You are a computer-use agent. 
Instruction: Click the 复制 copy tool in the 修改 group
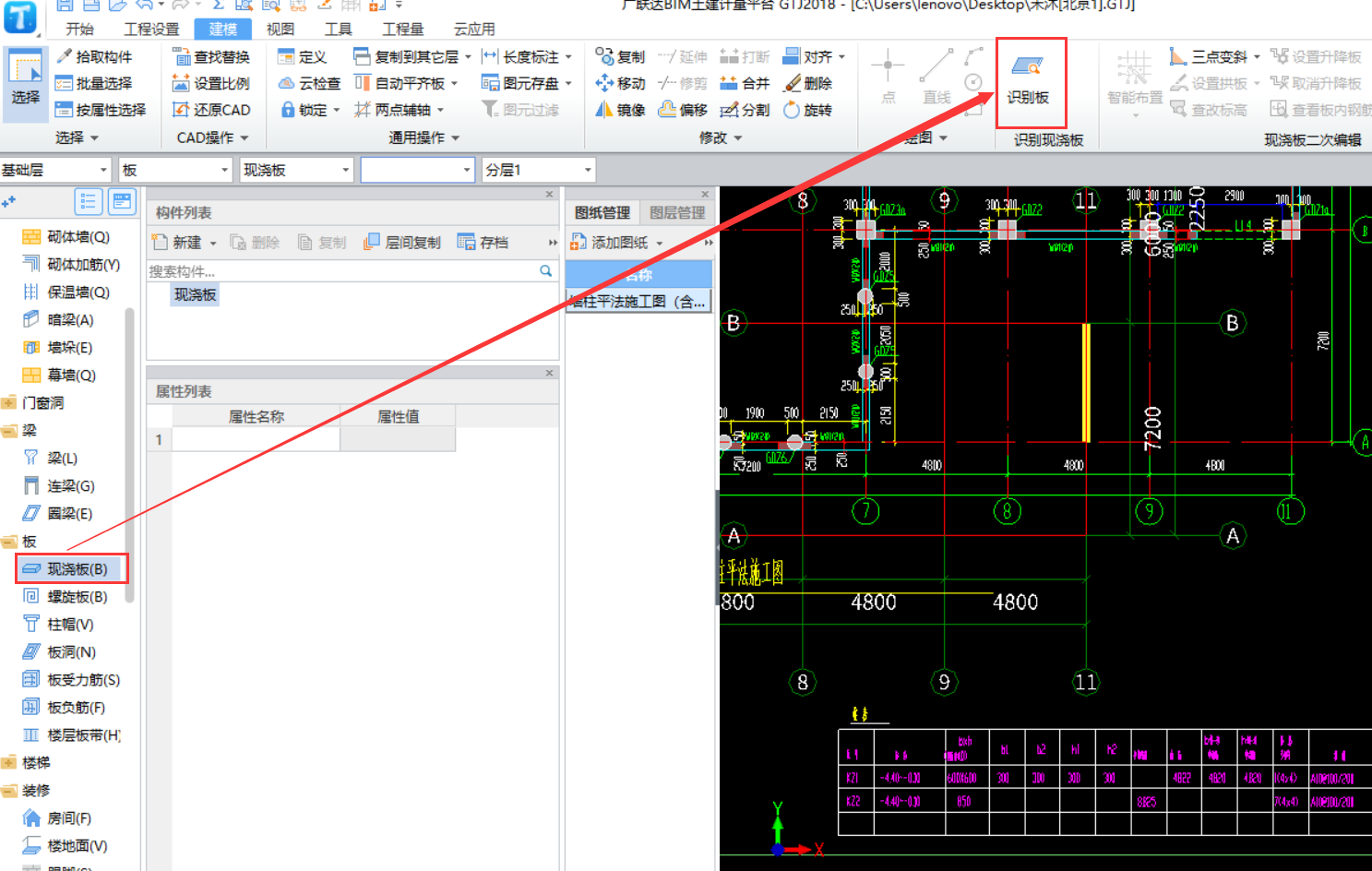tap(620, 56)
